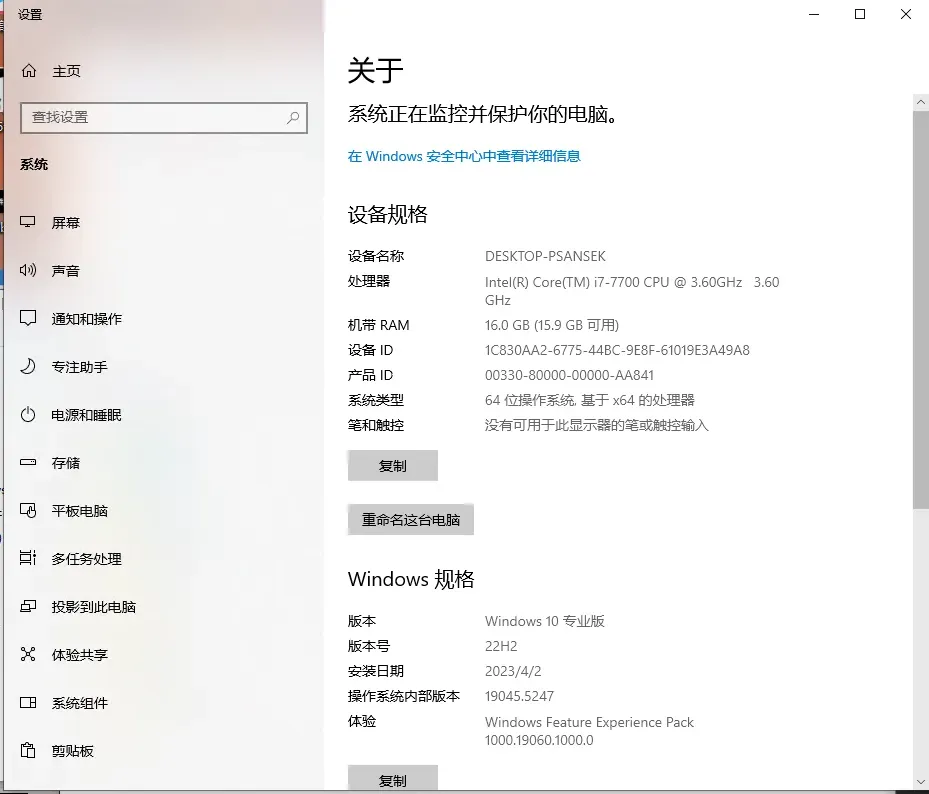This screenshot has height=794, width=929.
Task: Click the Display monitor icon
Action: (28, 222)
